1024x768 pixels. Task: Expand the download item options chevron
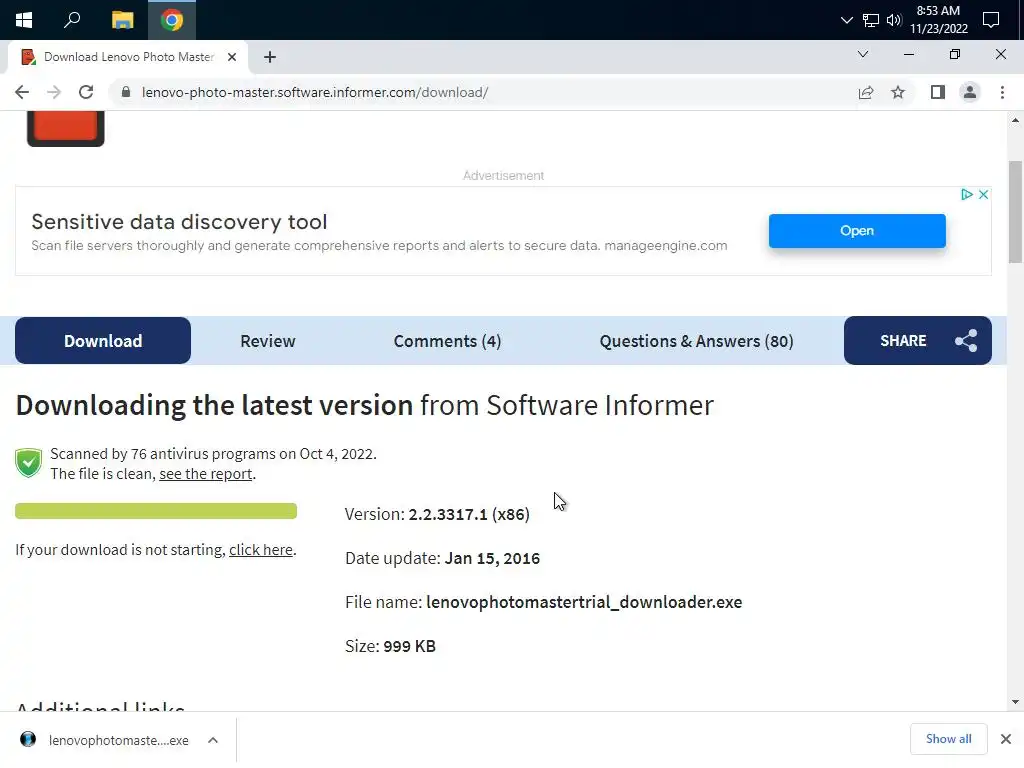coord(213,740)
